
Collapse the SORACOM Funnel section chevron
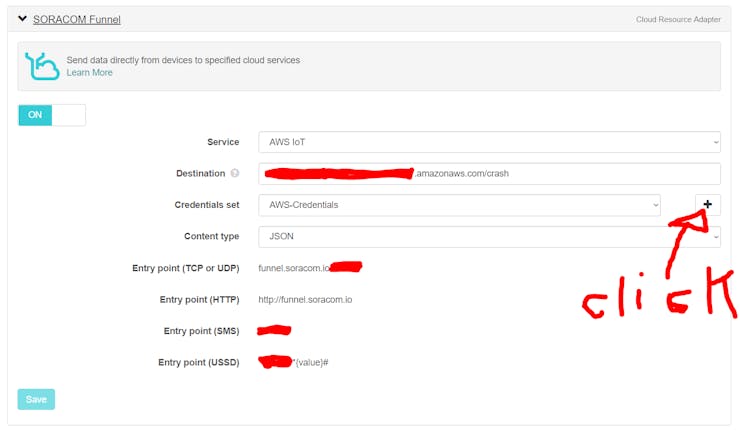pos(22,19)
